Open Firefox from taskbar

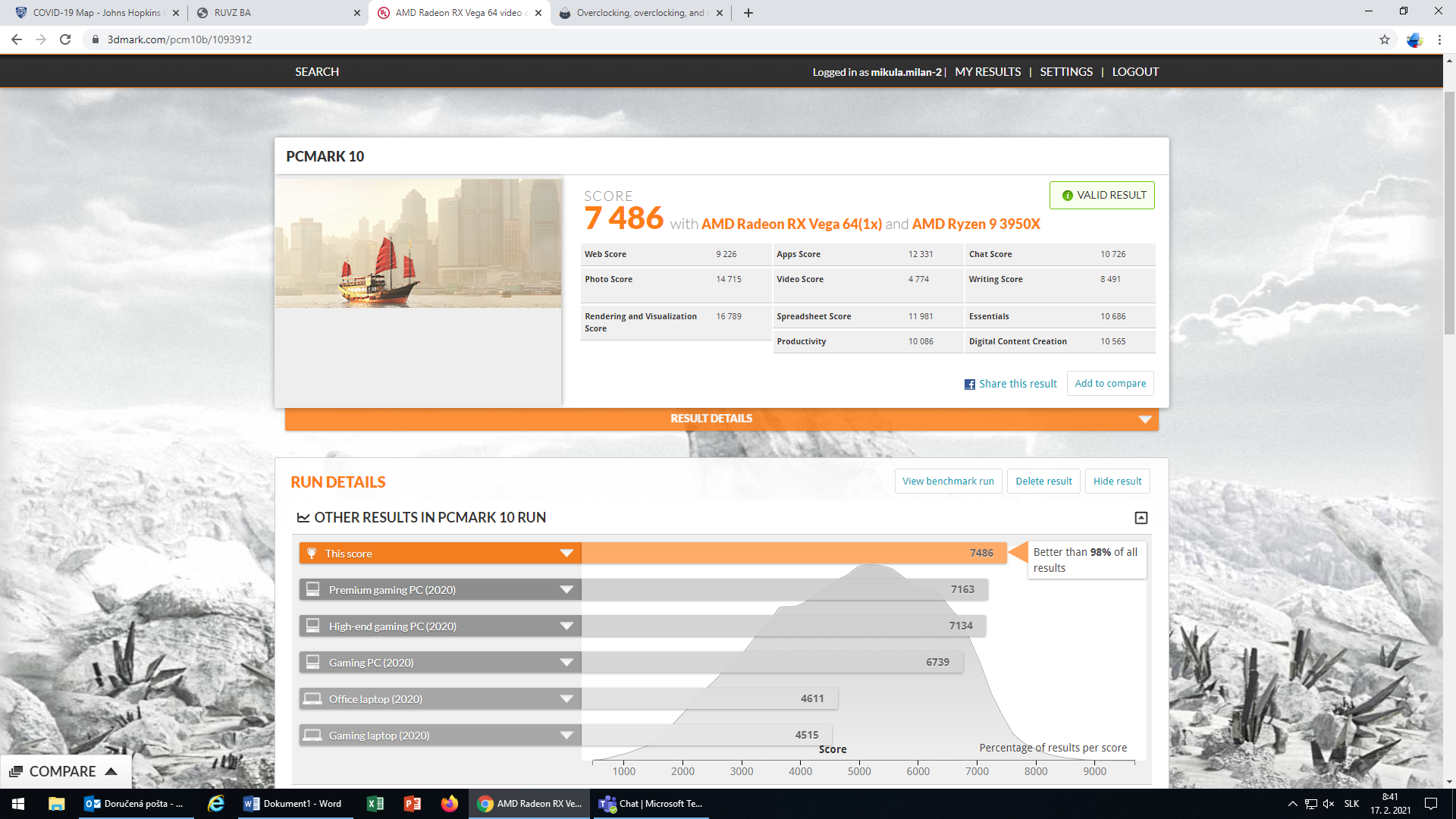450,804
